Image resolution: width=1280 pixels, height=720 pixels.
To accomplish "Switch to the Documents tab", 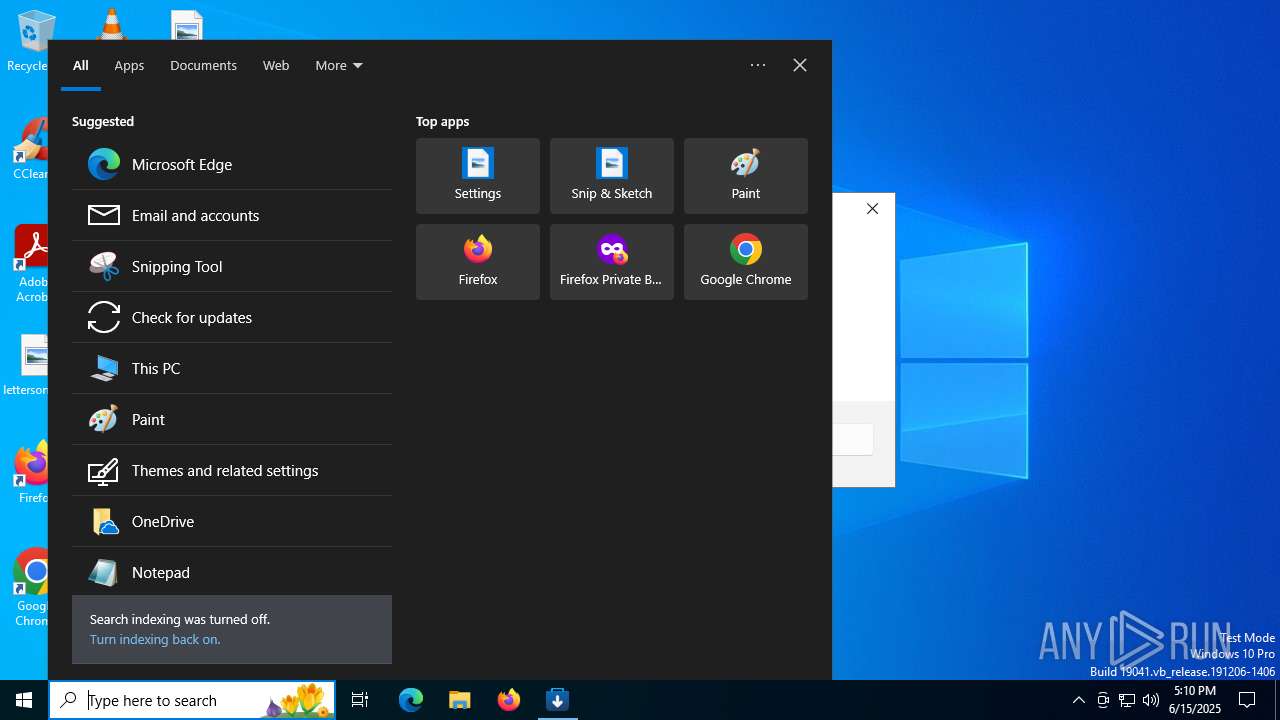I will pyautogui.click(x=203, y=65).
